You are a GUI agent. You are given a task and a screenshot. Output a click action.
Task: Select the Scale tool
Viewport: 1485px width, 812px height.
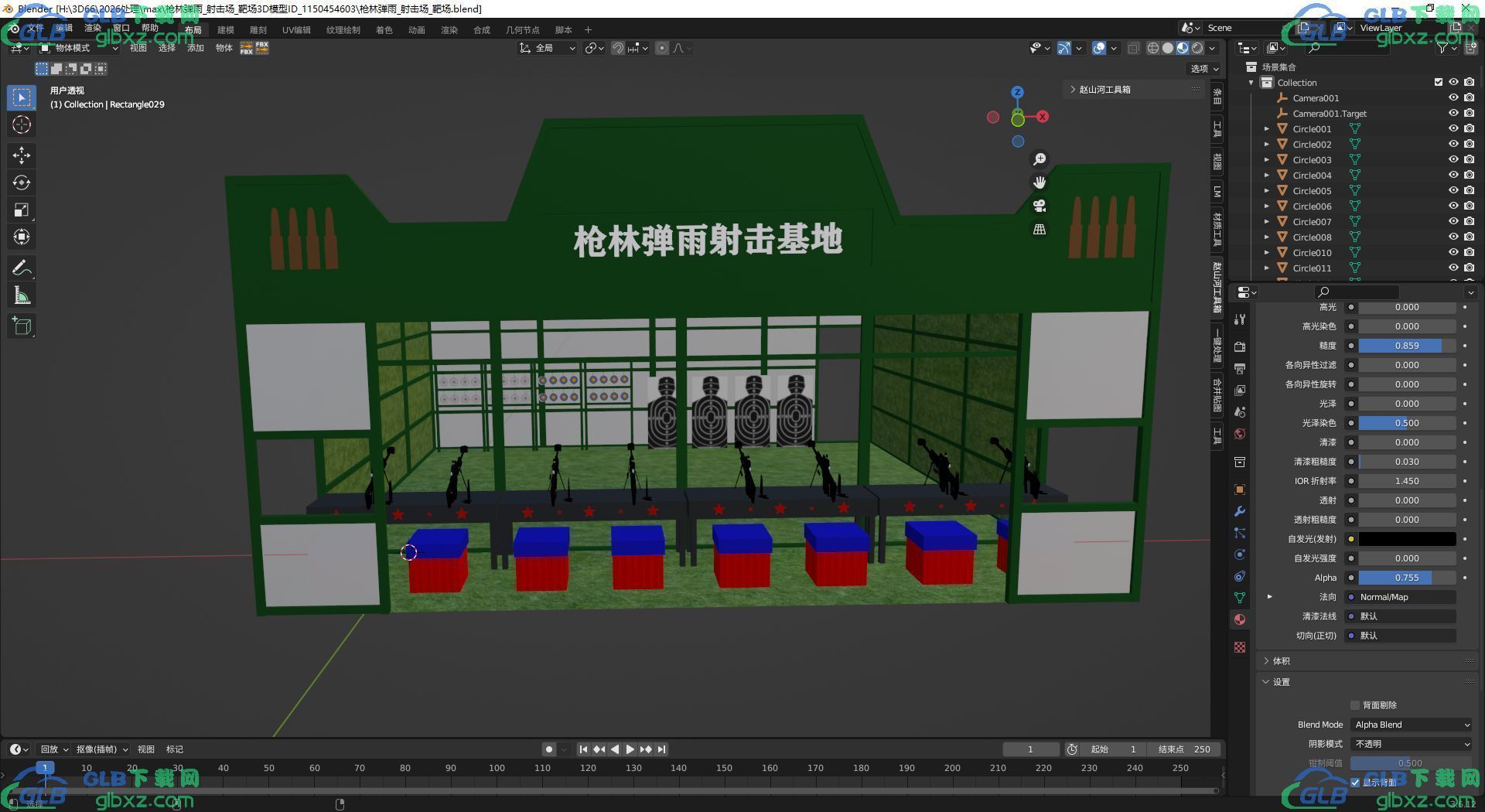click(x=21, y=210)
